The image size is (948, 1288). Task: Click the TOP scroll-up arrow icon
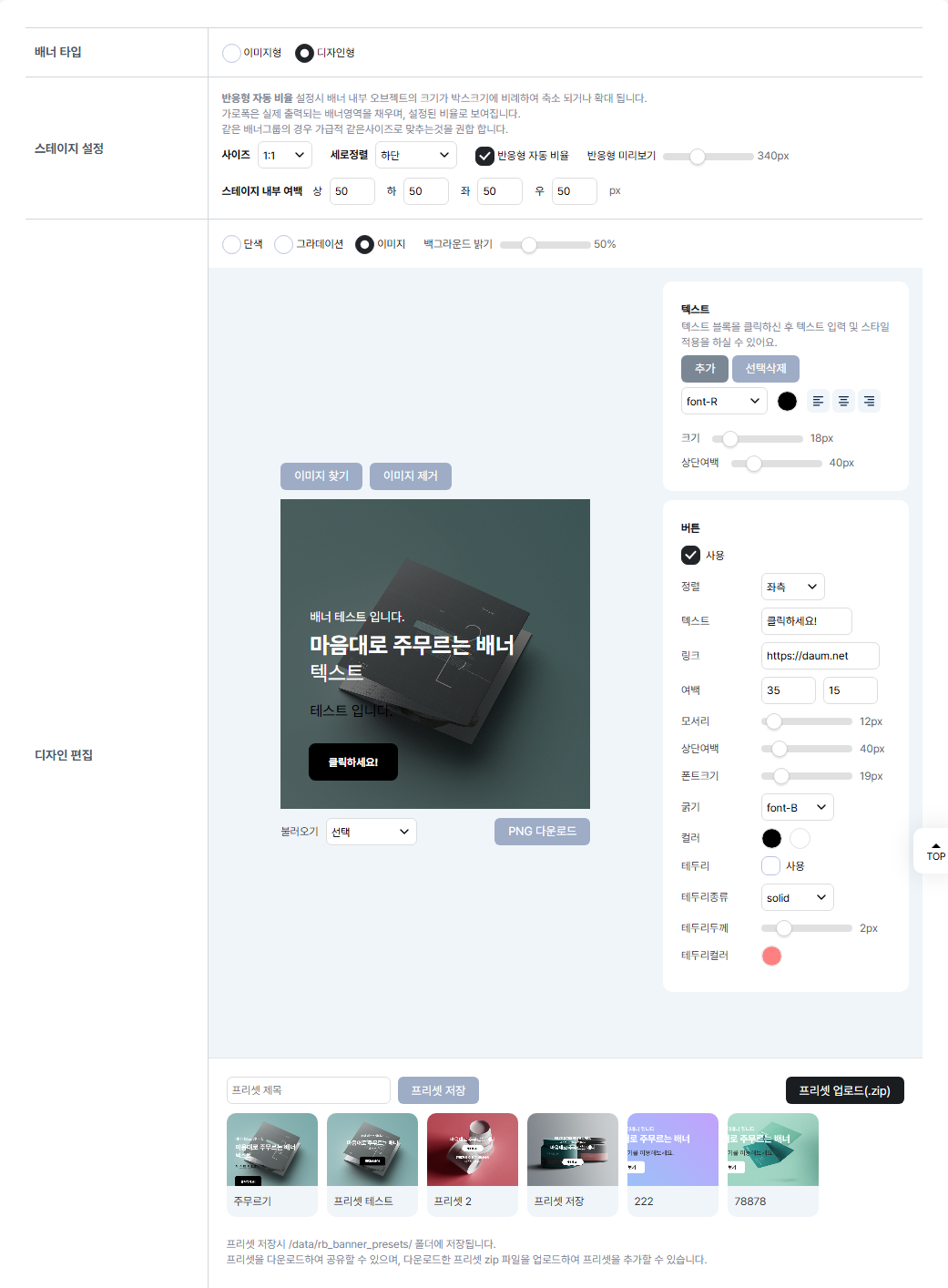point(935,846)
